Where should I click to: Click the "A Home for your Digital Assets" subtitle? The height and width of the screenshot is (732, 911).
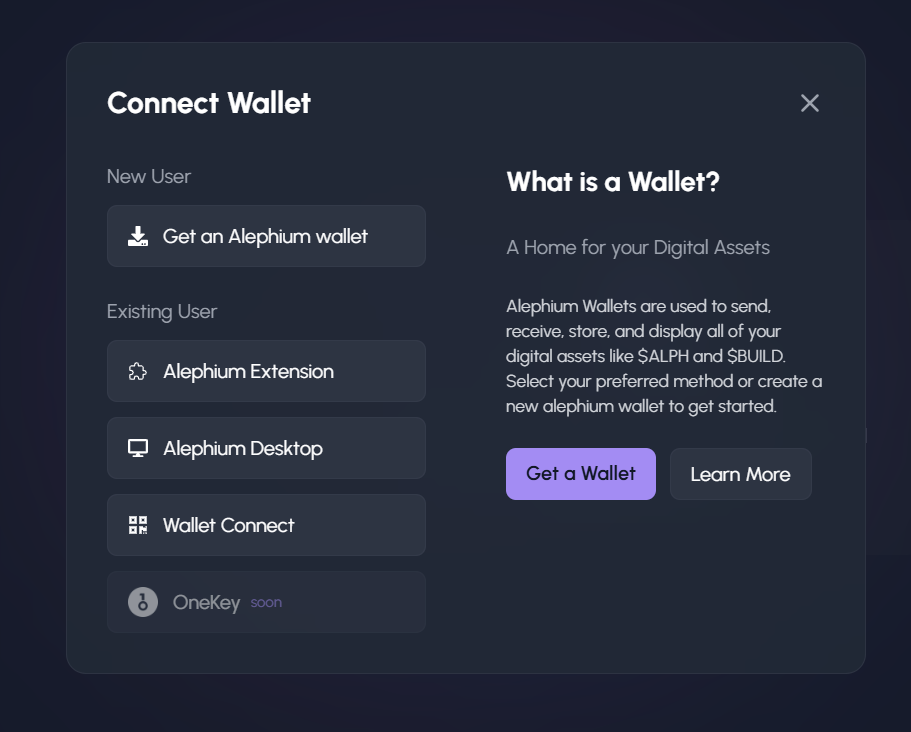(638, 247)
